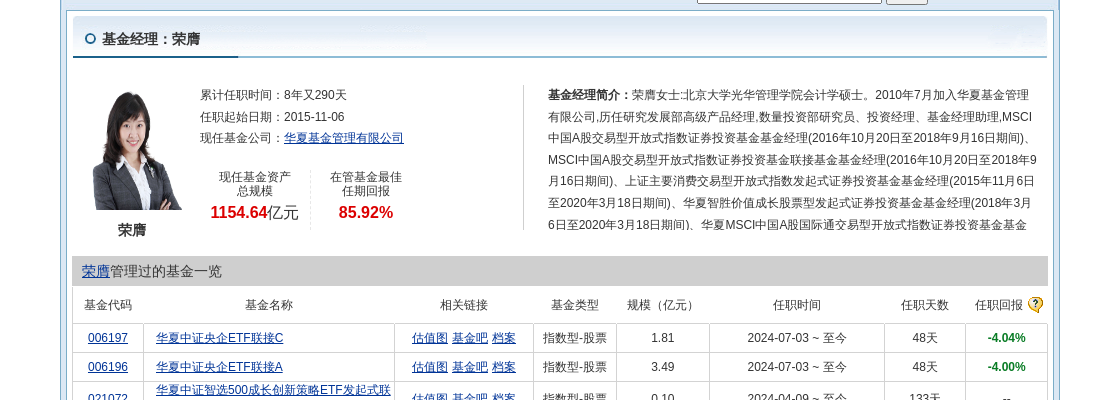Screen dimensions: 1120x400
Task: Click scale value 3.49 in second row
Action: click(x=662, y=367)
